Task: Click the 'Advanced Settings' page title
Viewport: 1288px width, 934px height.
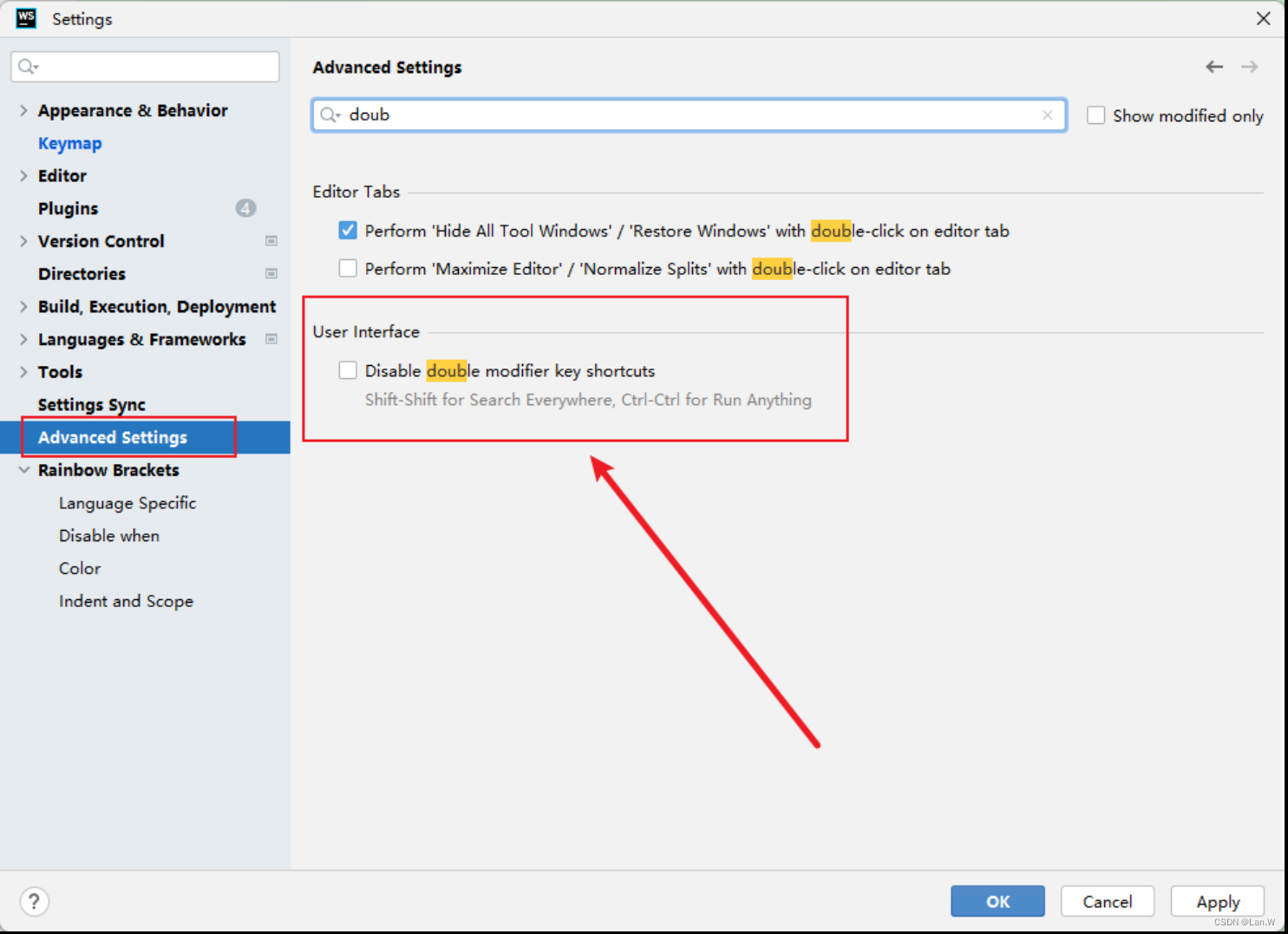Action: 387,67
